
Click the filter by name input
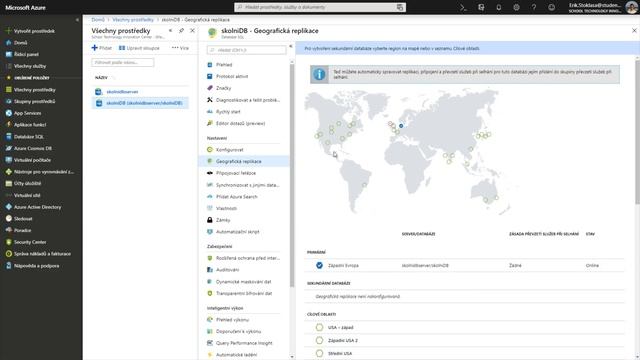[123, 62]
